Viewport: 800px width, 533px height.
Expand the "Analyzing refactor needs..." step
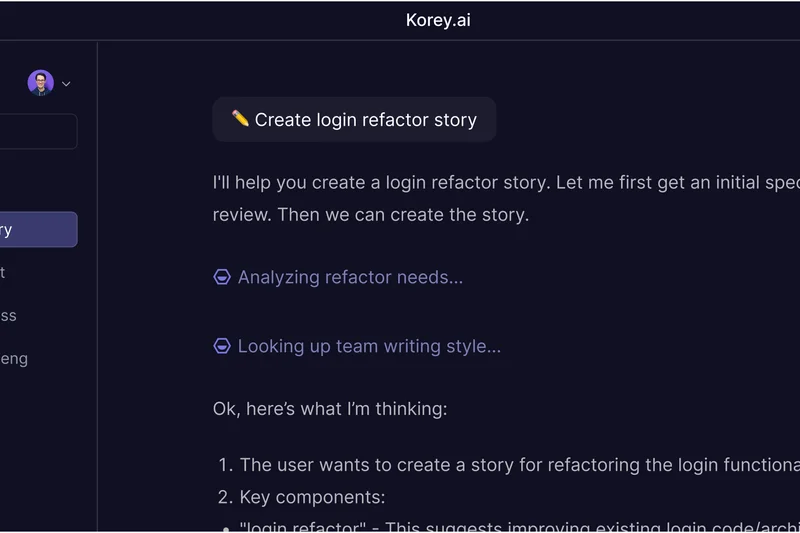[350, 277]
